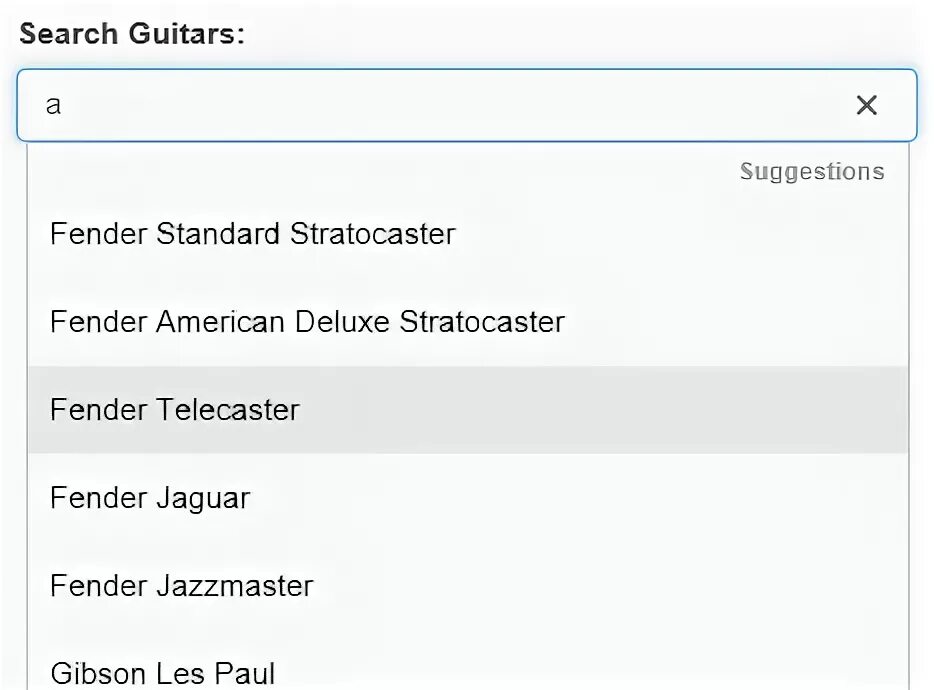This screenshot has height=690, width=934.
Task: Click the Search Guitars label
Action: pos(132,33)
